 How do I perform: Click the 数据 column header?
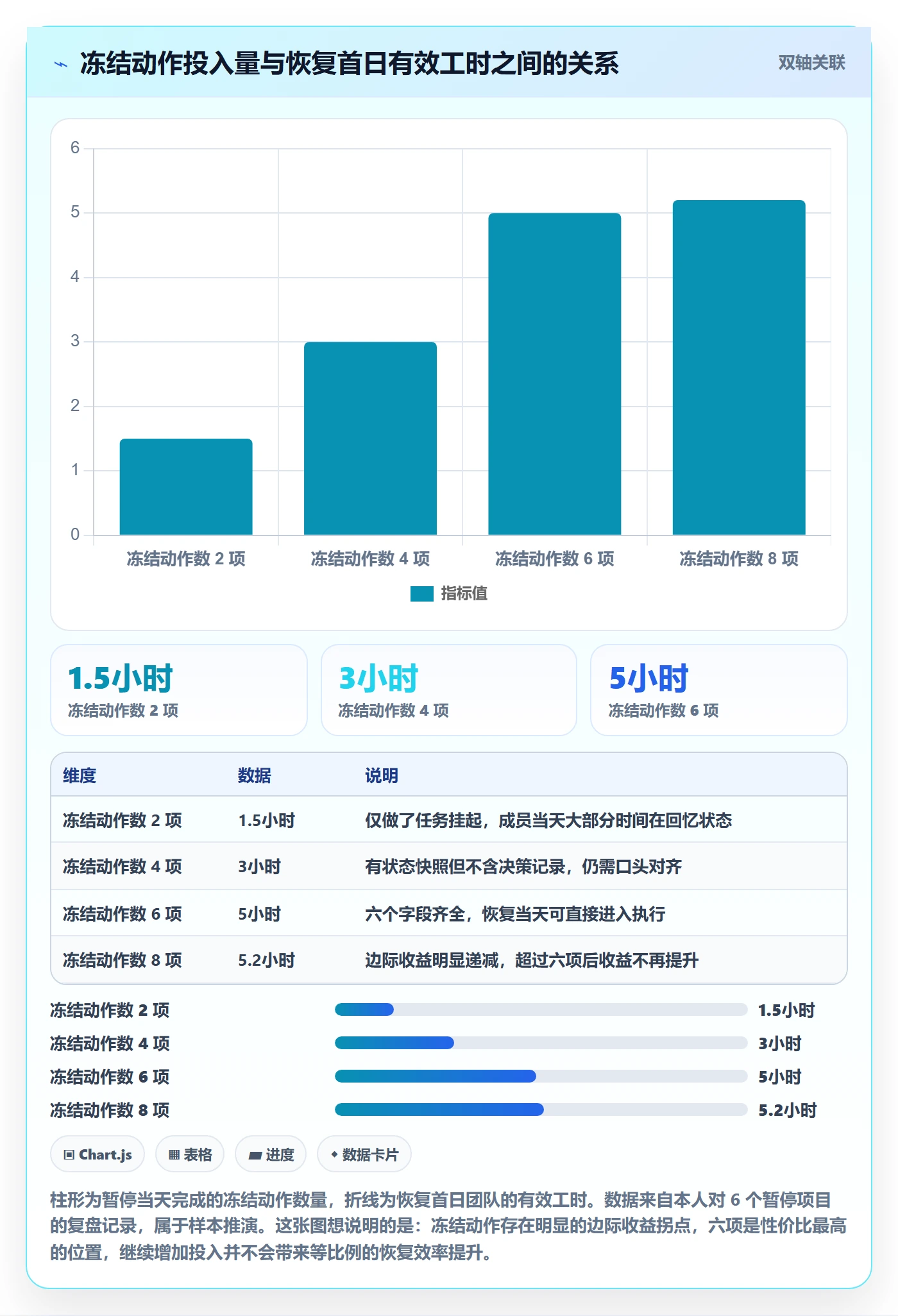click(x=255, y=775)
